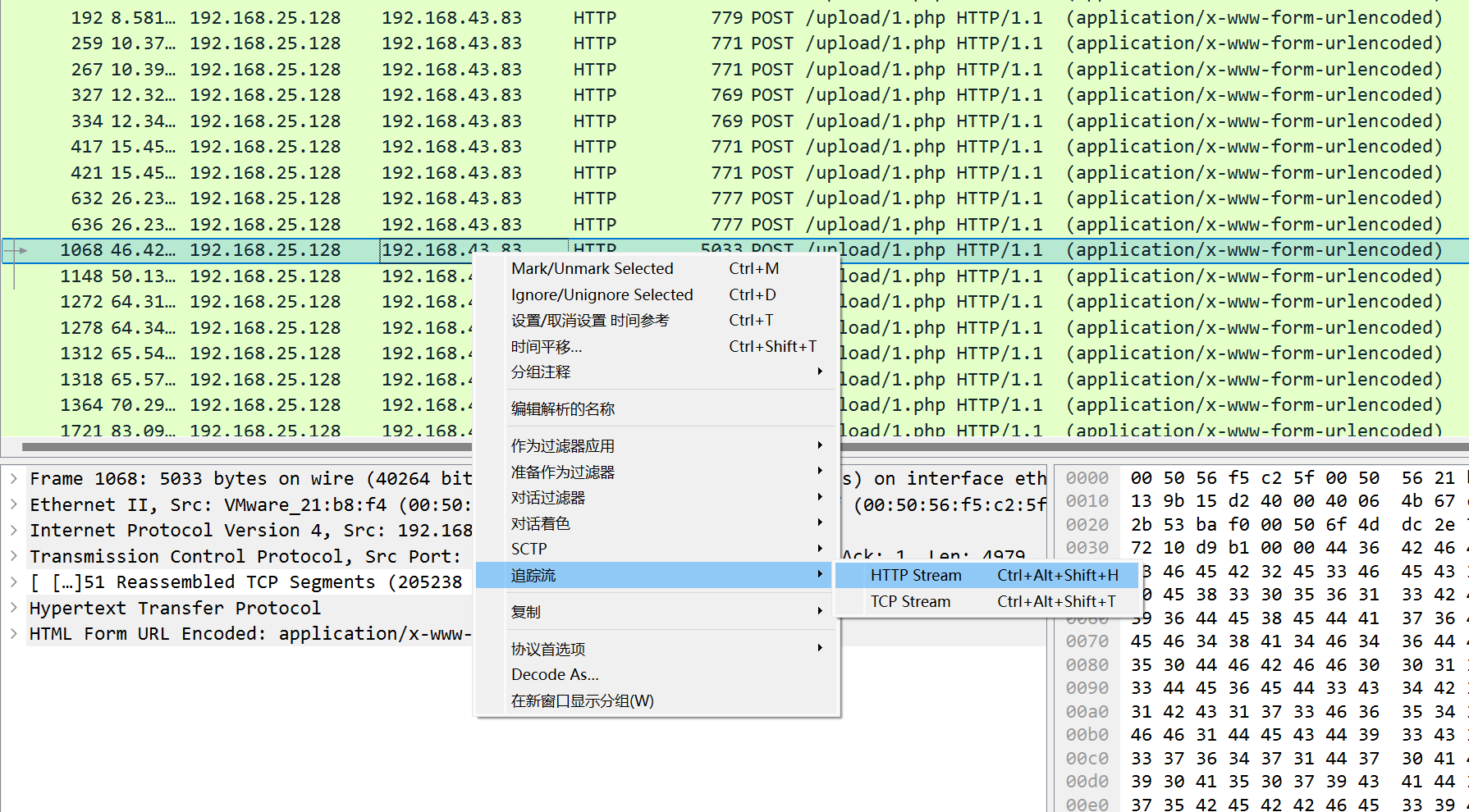Open 作为过滤器应用 submenu
Image resolution: width=1469 pixels, height=812 pixels.
[563, 446]
